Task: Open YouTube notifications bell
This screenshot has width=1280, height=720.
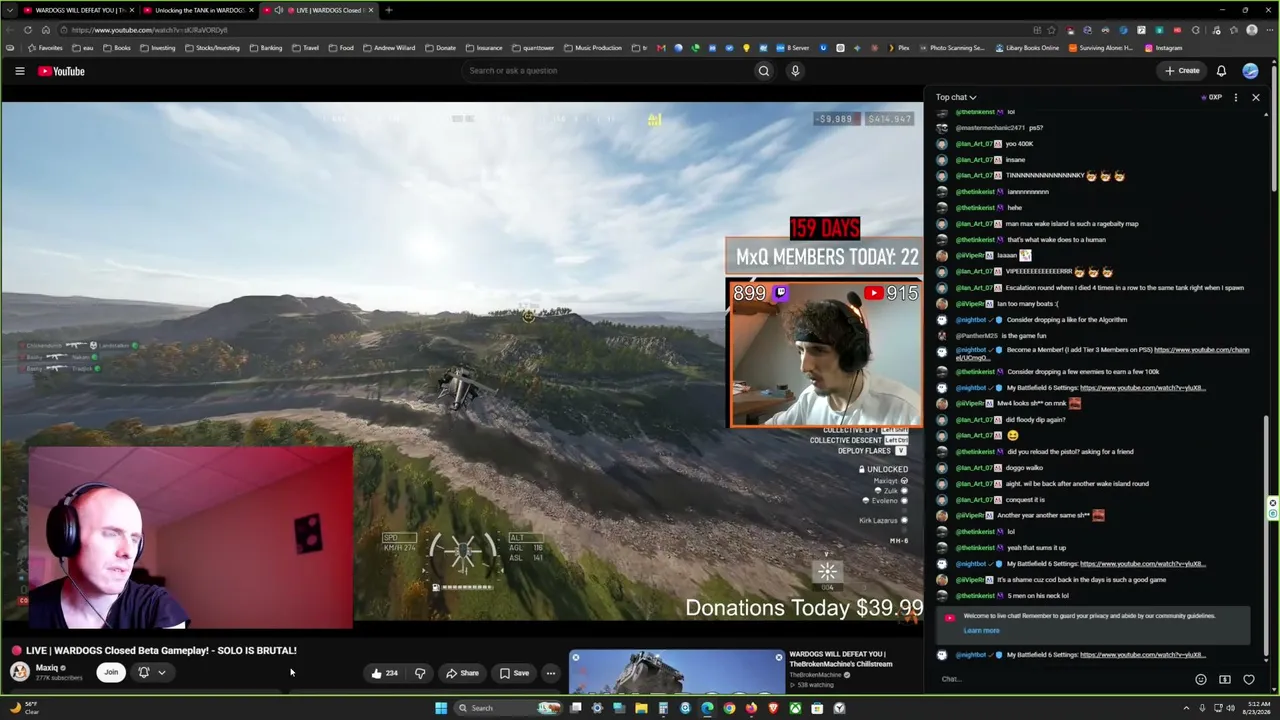Action: click(x=1221, y=71)
